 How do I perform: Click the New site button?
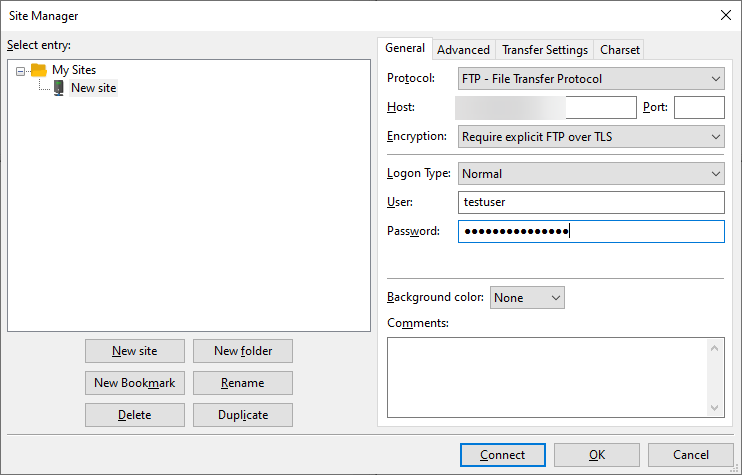click(135, 351)
